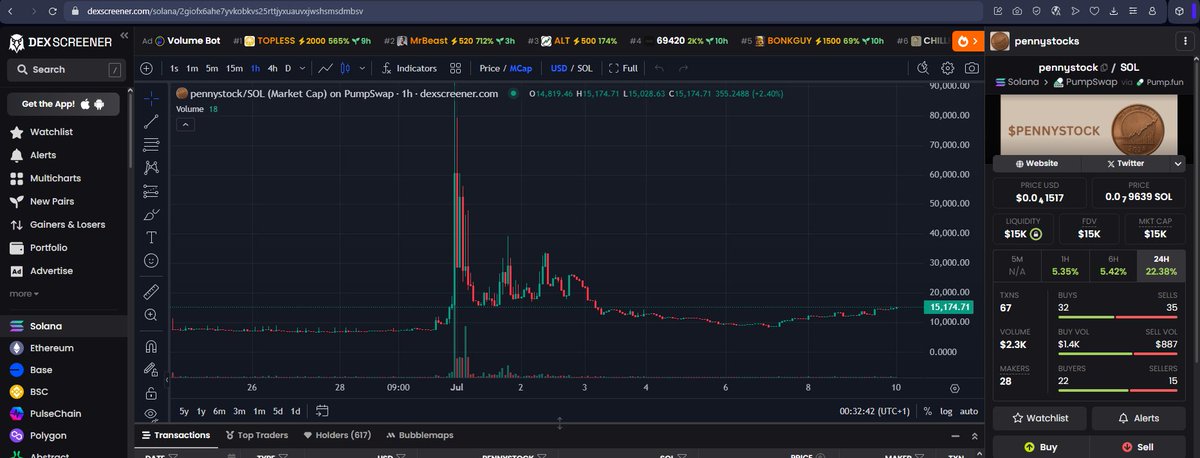Screen dimensions: 1200x458
Task: Expand the 'more' sidebar menu
Action: (x=24, y=293)
